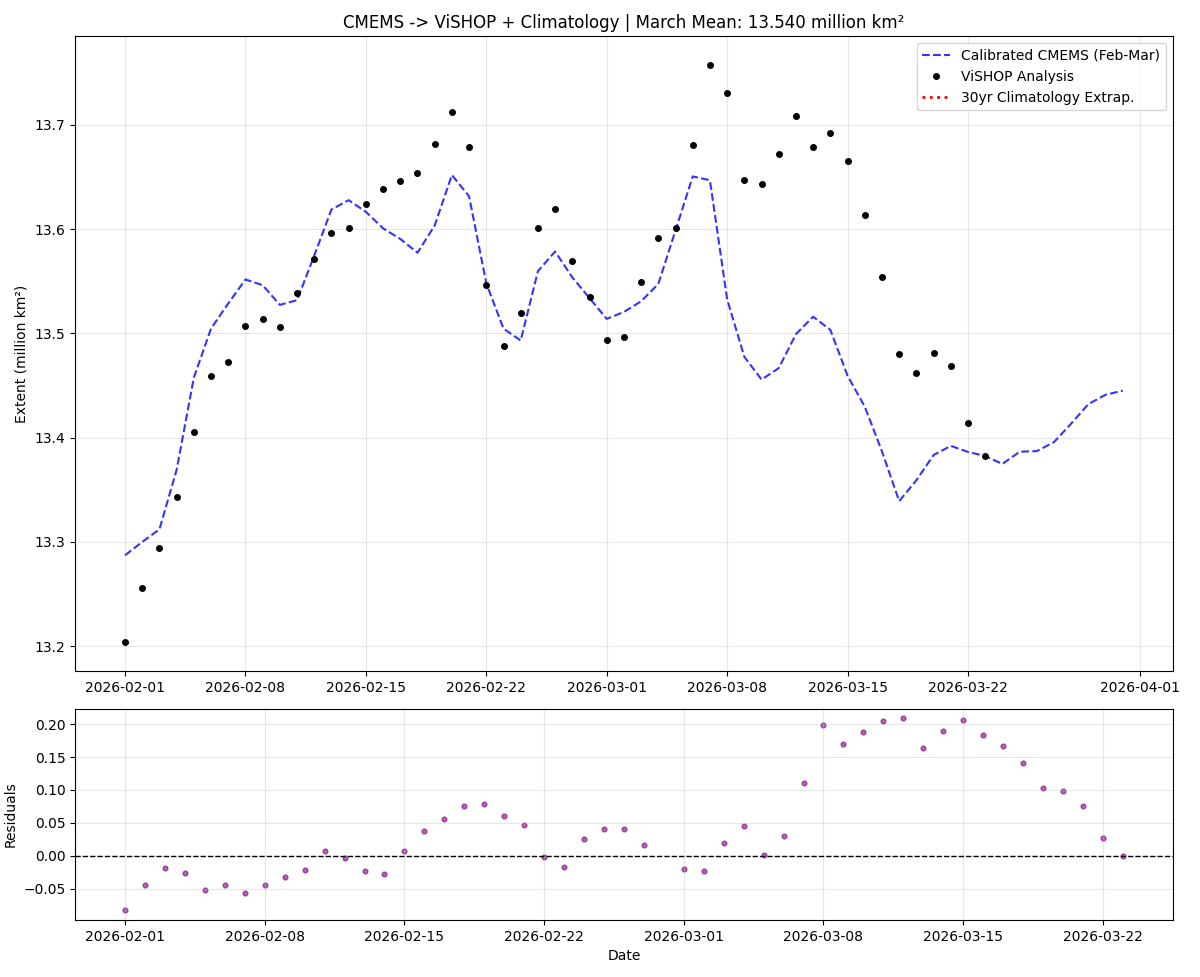Viewport: 1200px width, 977px height.
Task: Click the 'ViSHOP Analysis' legend entry
Action: [x=1017, y=76]
